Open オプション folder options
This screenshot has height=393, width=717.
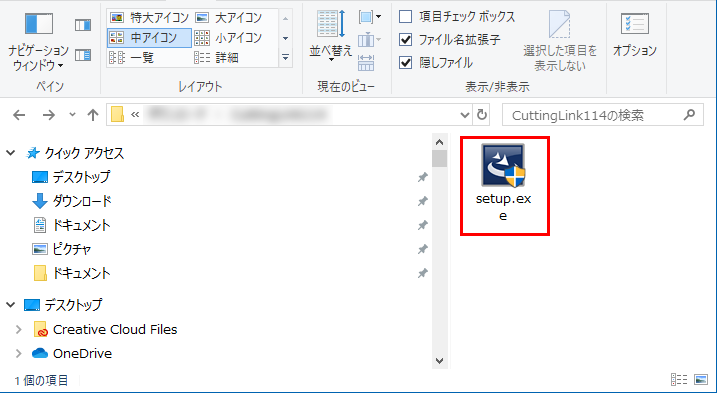[x=635, y=34]
